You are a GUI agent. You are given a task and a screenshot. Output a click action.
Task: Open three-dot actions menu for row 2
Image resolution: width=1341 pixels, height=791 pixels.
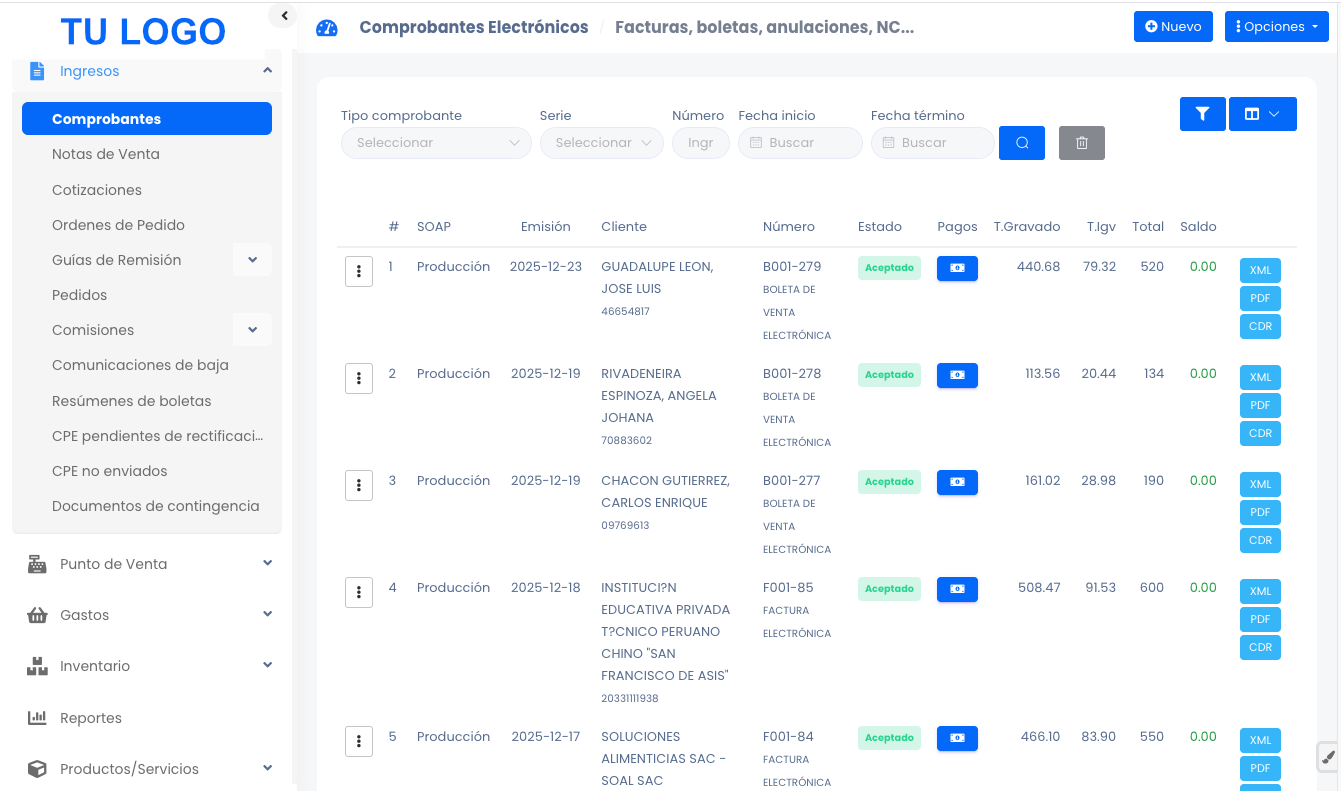coord(359,378)
